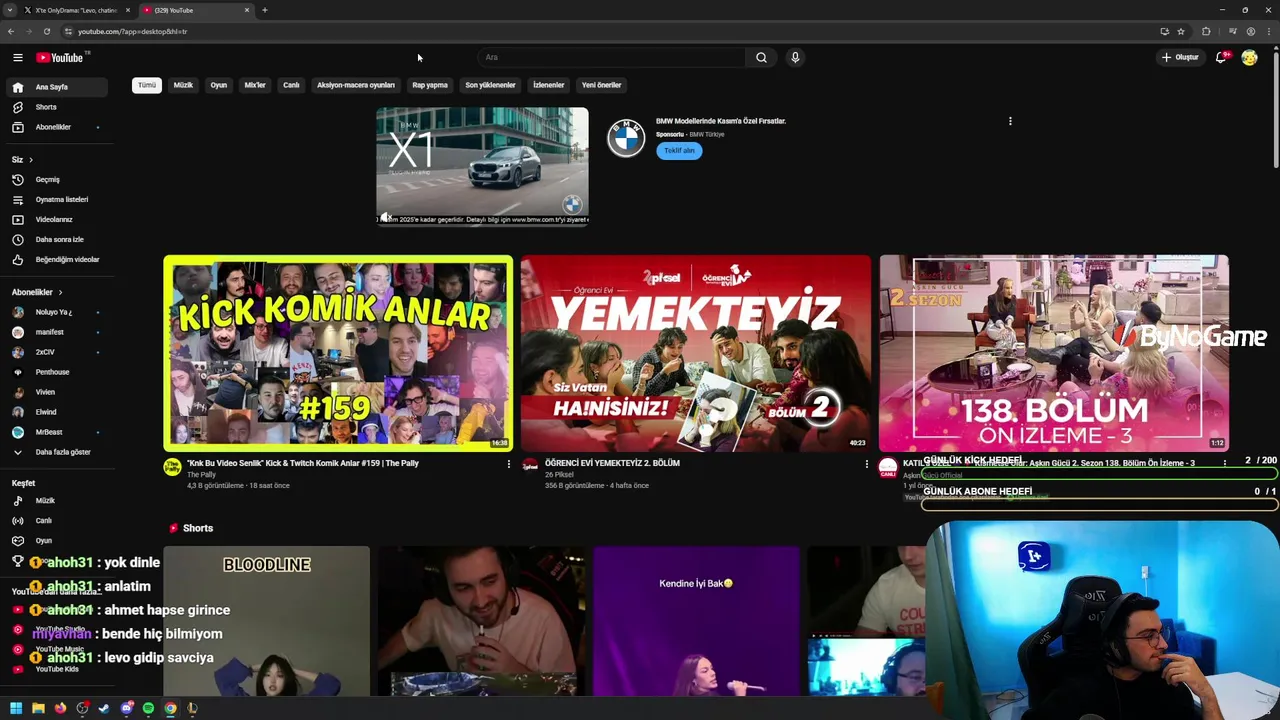Click the YouTube logo
Viewport: 1280px width, 720px height.
62,57
